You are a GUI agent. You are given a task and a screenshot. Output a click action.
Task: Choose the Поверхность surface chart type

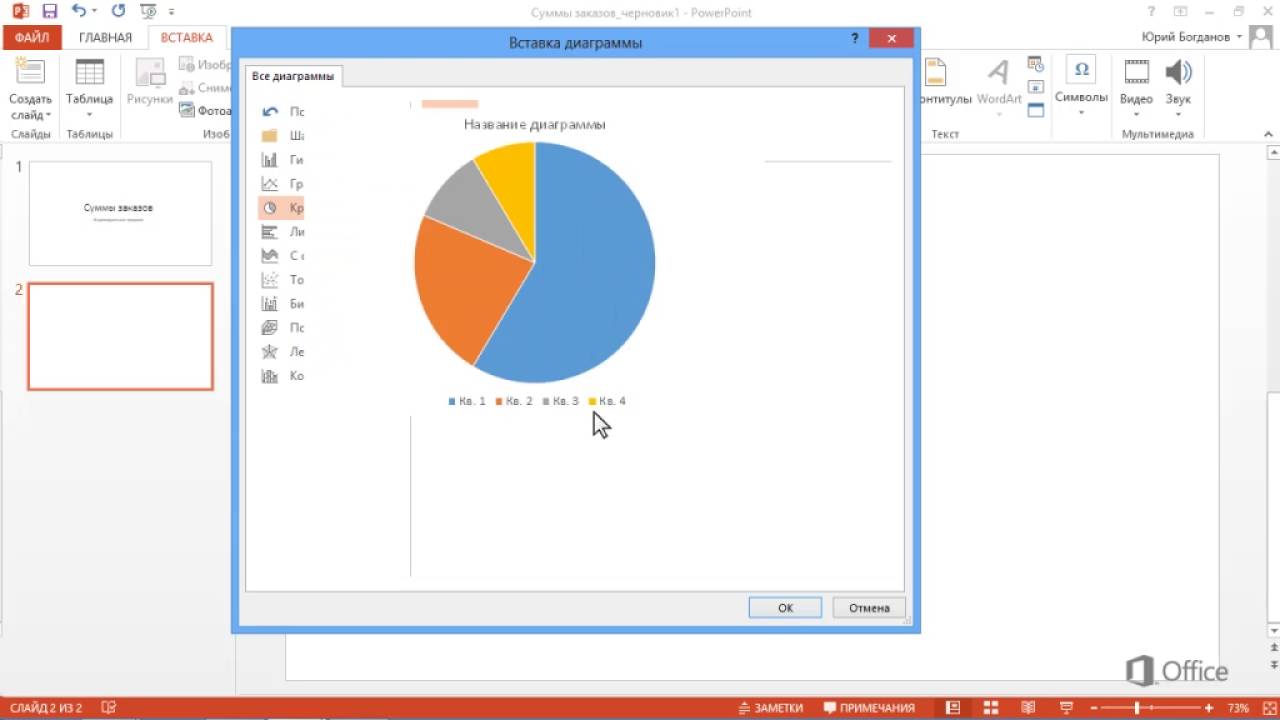pos(280,328)
